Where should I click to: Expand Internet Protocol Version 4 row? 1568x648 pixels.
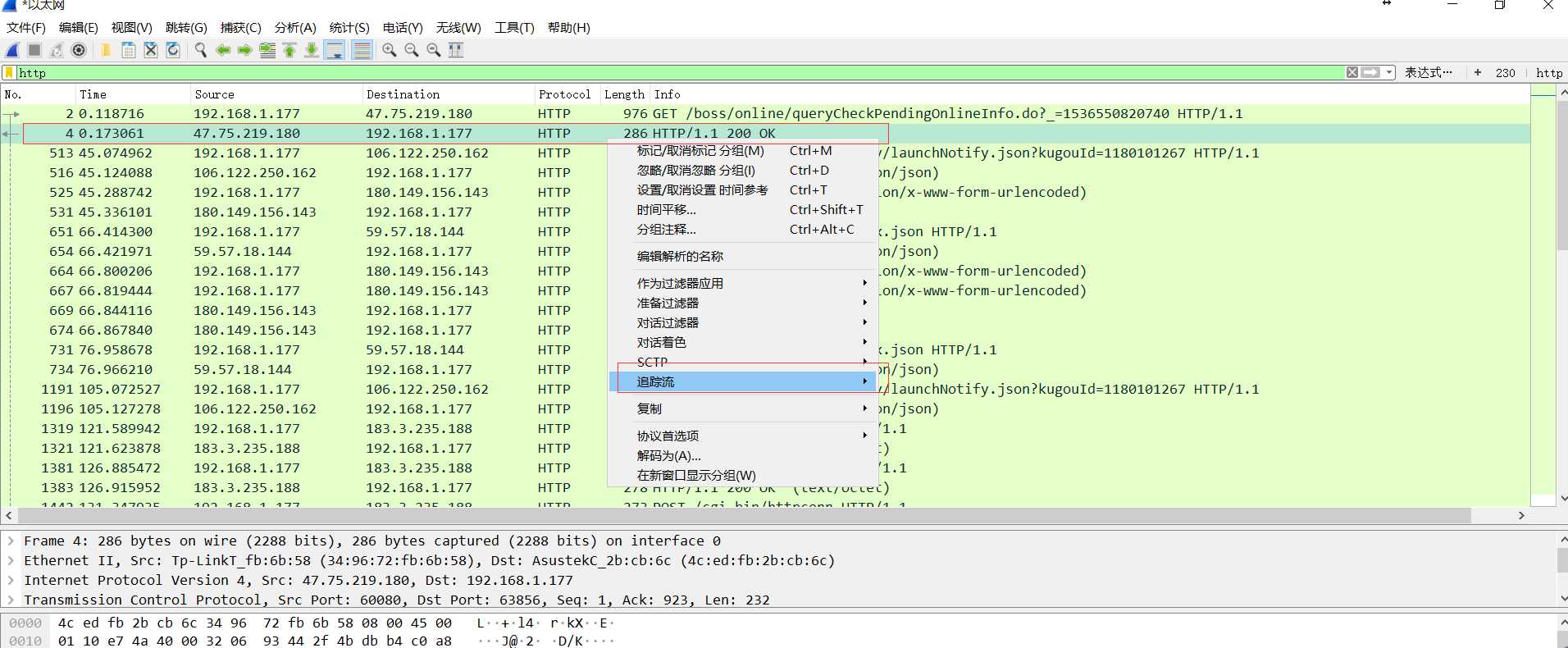[11, 580]
